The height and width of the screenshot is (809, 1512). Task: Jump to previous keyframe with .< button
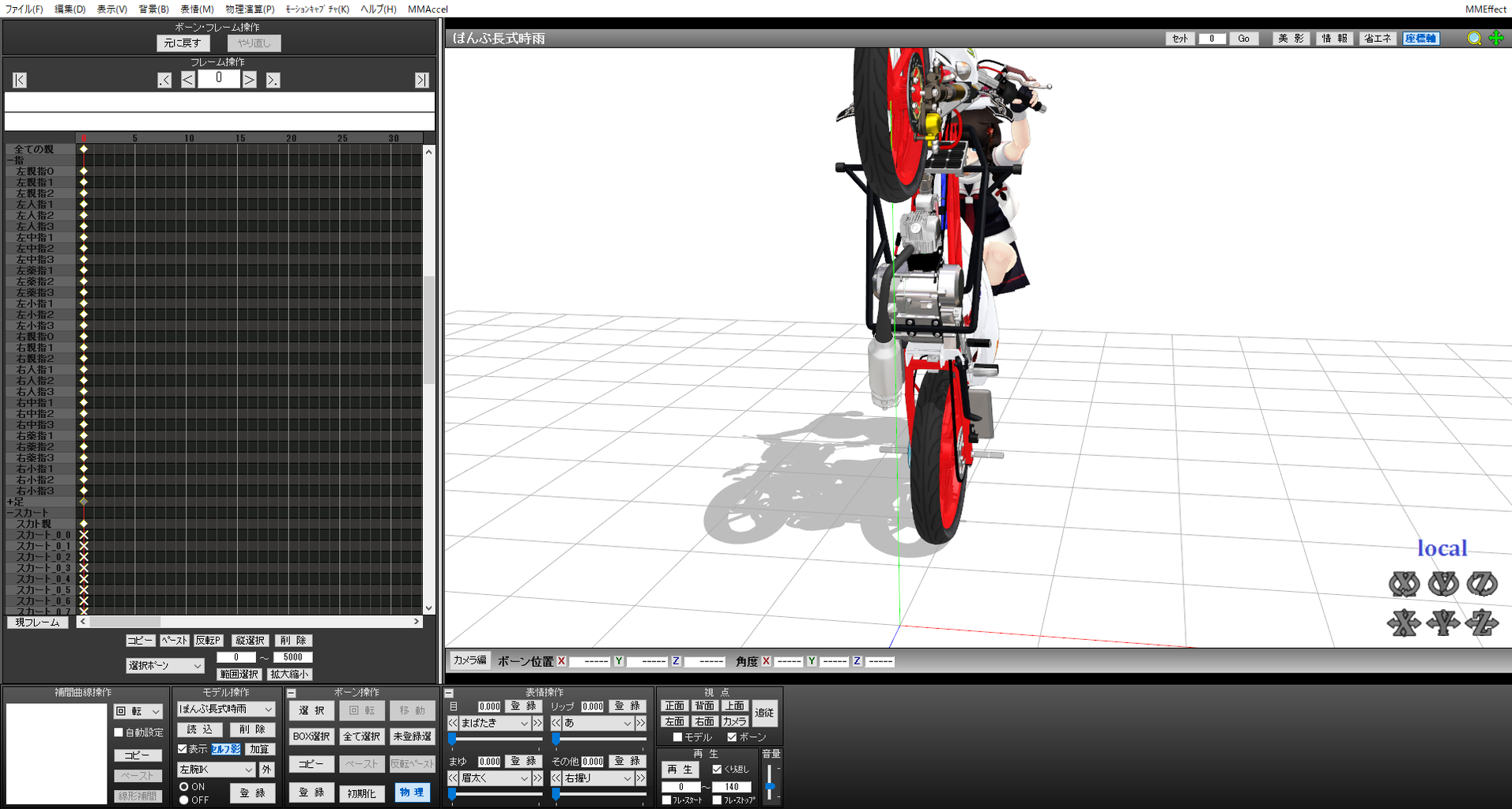pyautogui.click(x=164, y=80)
